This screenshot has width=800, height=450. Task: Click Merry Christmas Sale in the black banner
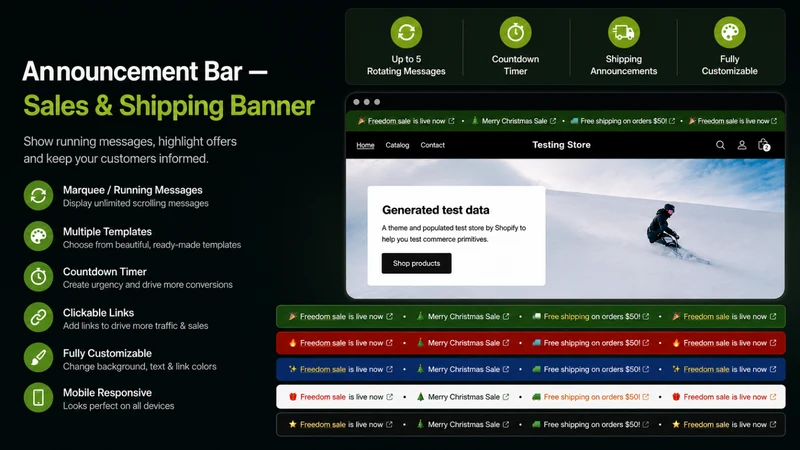tap(464, 424)
